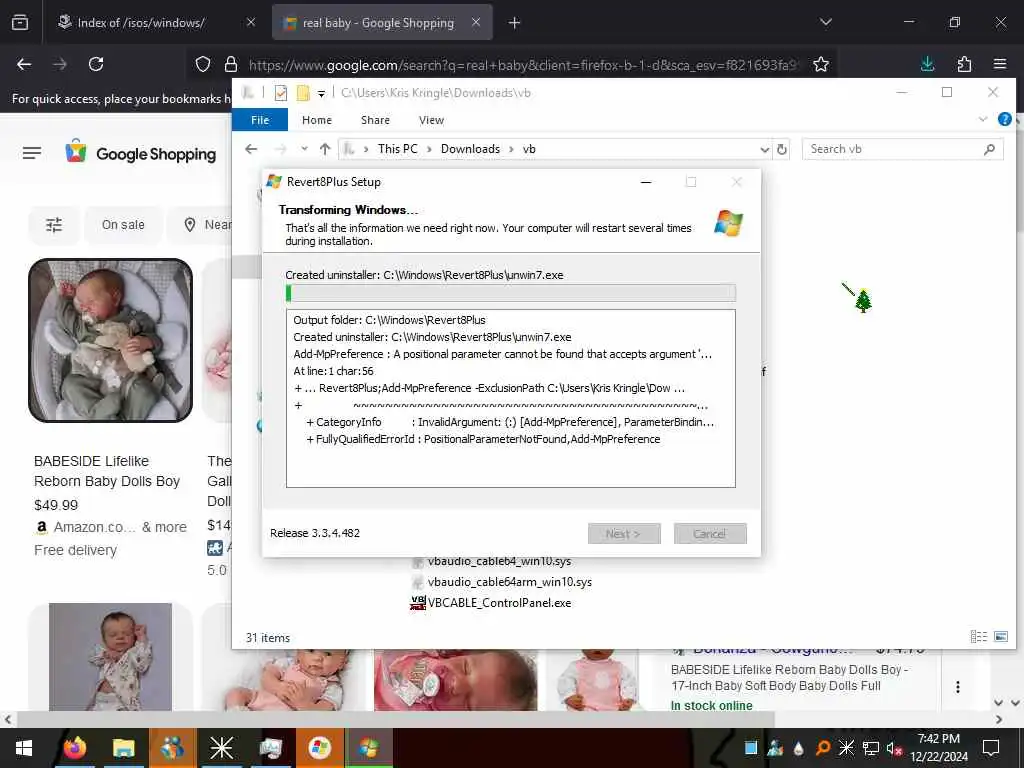Open the BABESIDE reborn baby doll product image
Screen dimensions: 1024x768
pyautogui.click(x=110, y=340)
